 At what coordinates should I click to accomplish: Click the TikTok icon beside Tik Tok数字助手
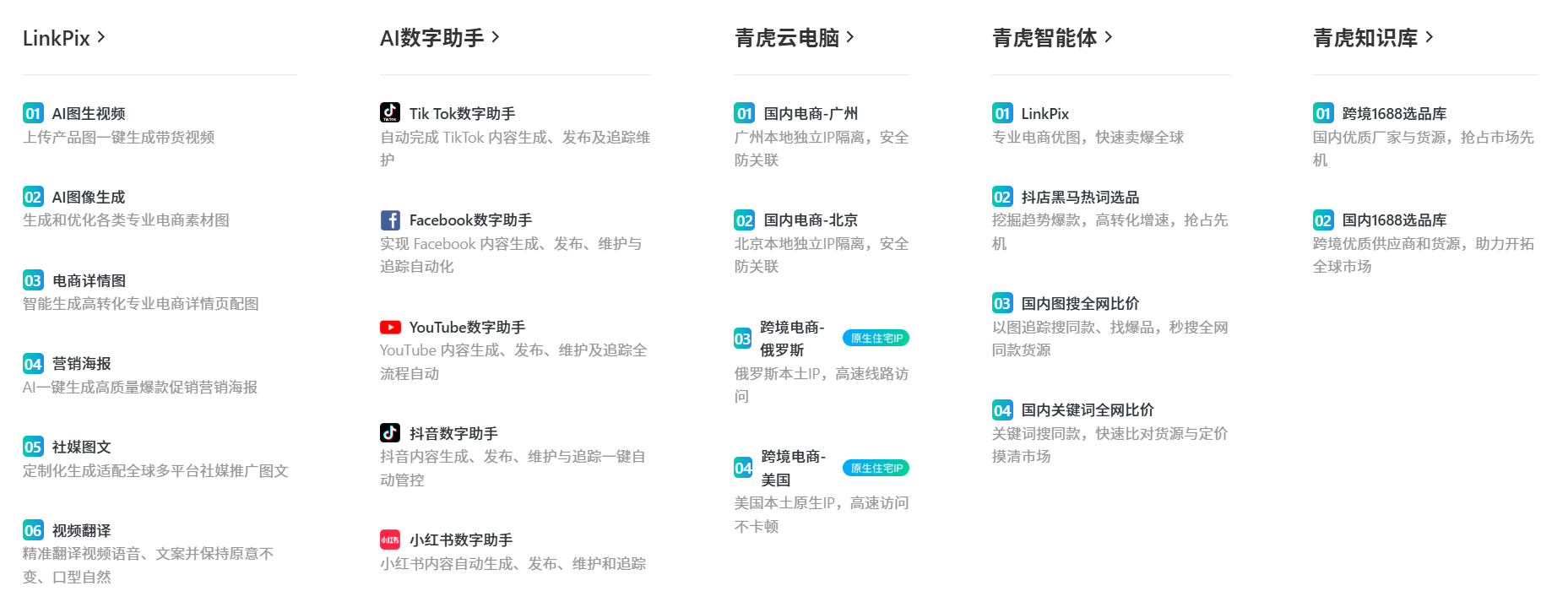click(389, 112)
